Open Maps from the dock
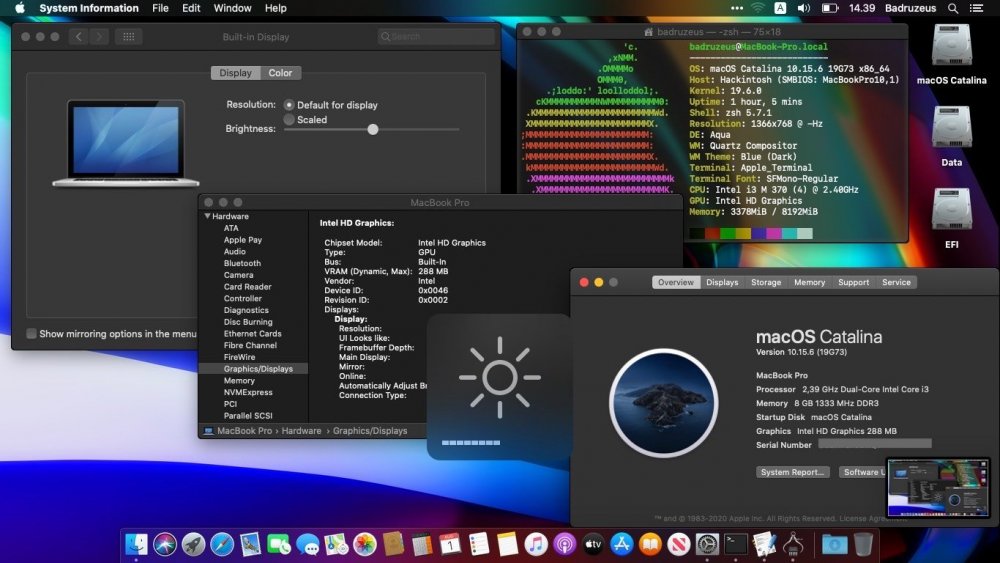 (x=336, y=544)
